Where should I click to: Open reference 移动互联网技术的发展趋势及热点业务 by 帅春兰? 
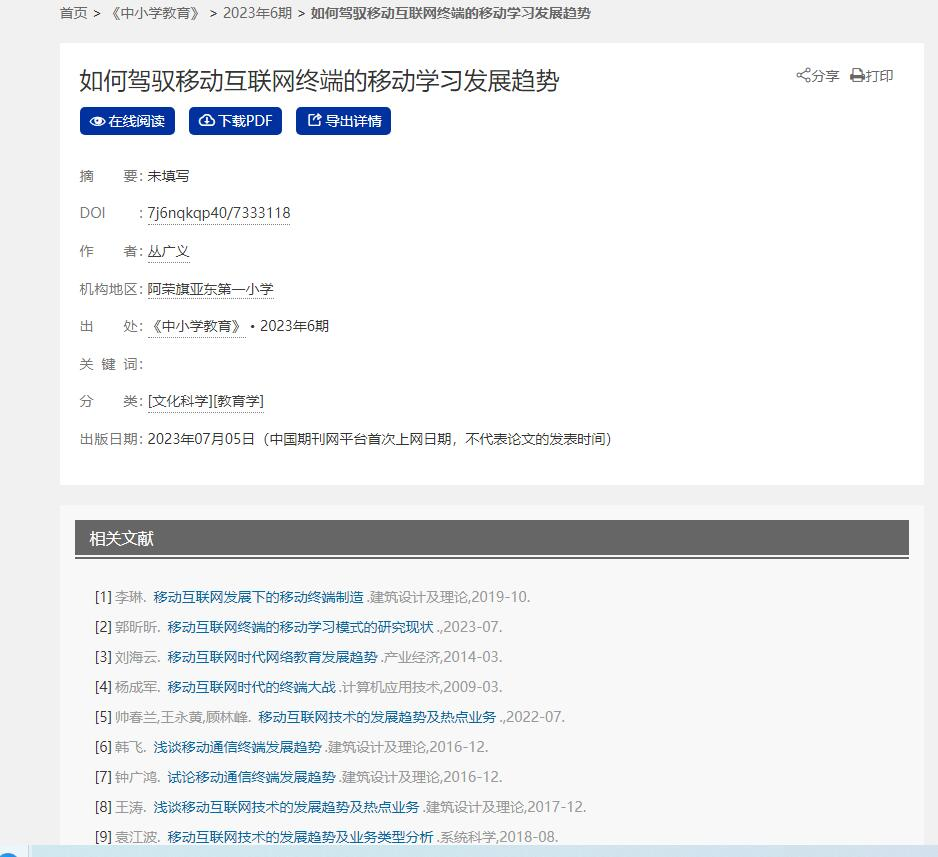[377, 716]
